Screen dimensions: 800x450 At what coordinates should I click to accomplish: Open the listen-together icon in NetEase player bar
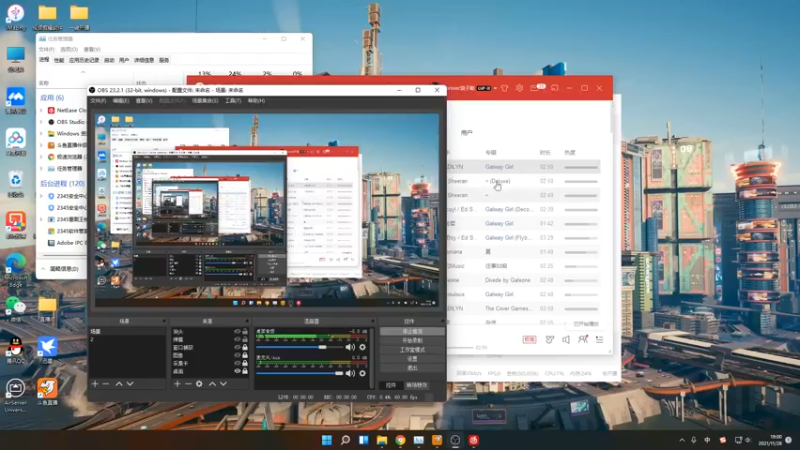tap(583, 339)
